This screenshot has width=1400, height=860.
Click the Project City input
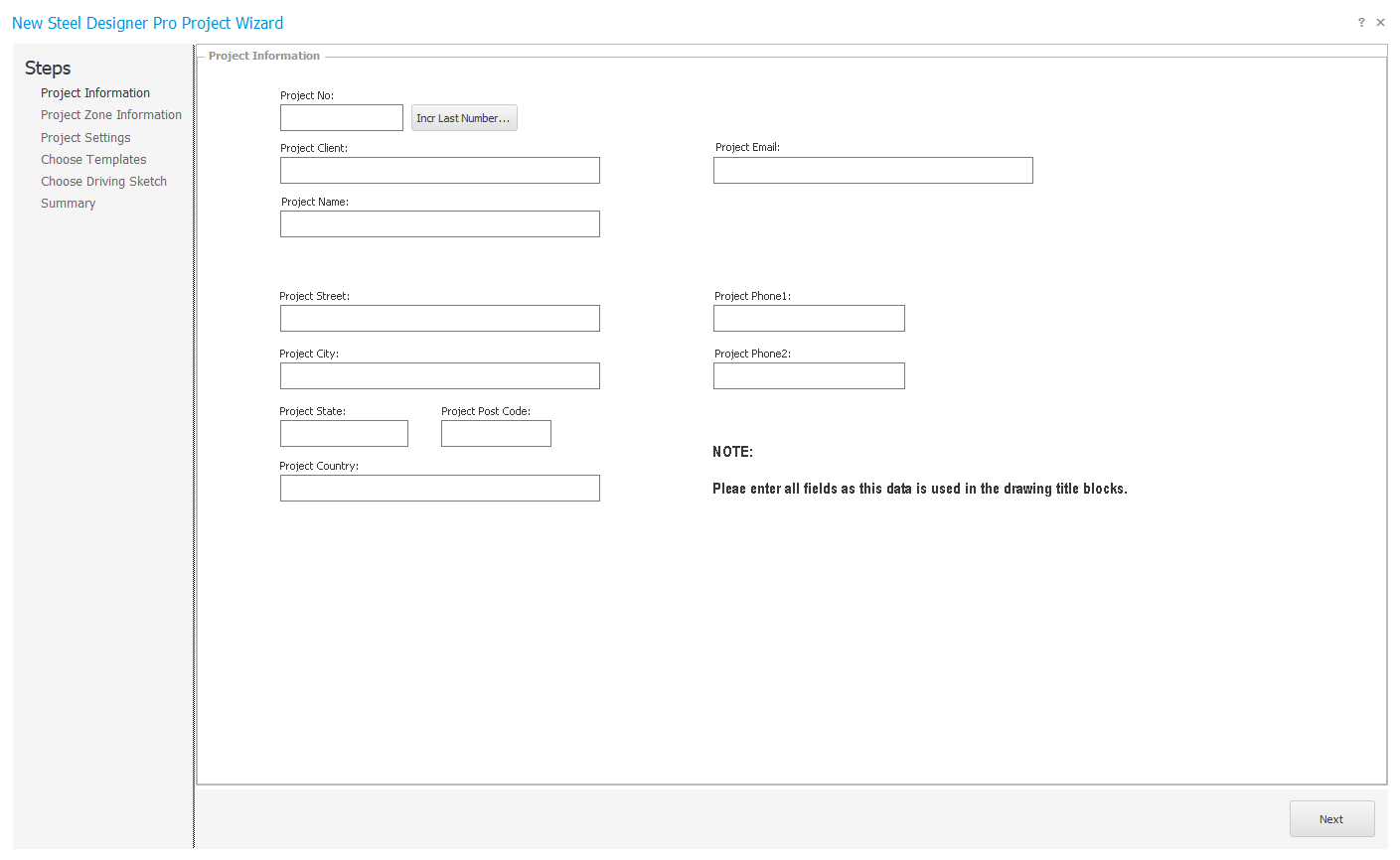[440, 375]
